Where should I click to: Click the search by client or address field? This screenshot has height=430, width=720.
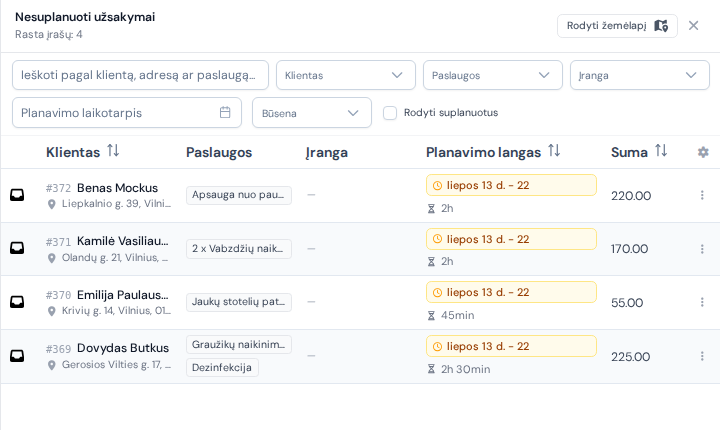pos(141,75)
